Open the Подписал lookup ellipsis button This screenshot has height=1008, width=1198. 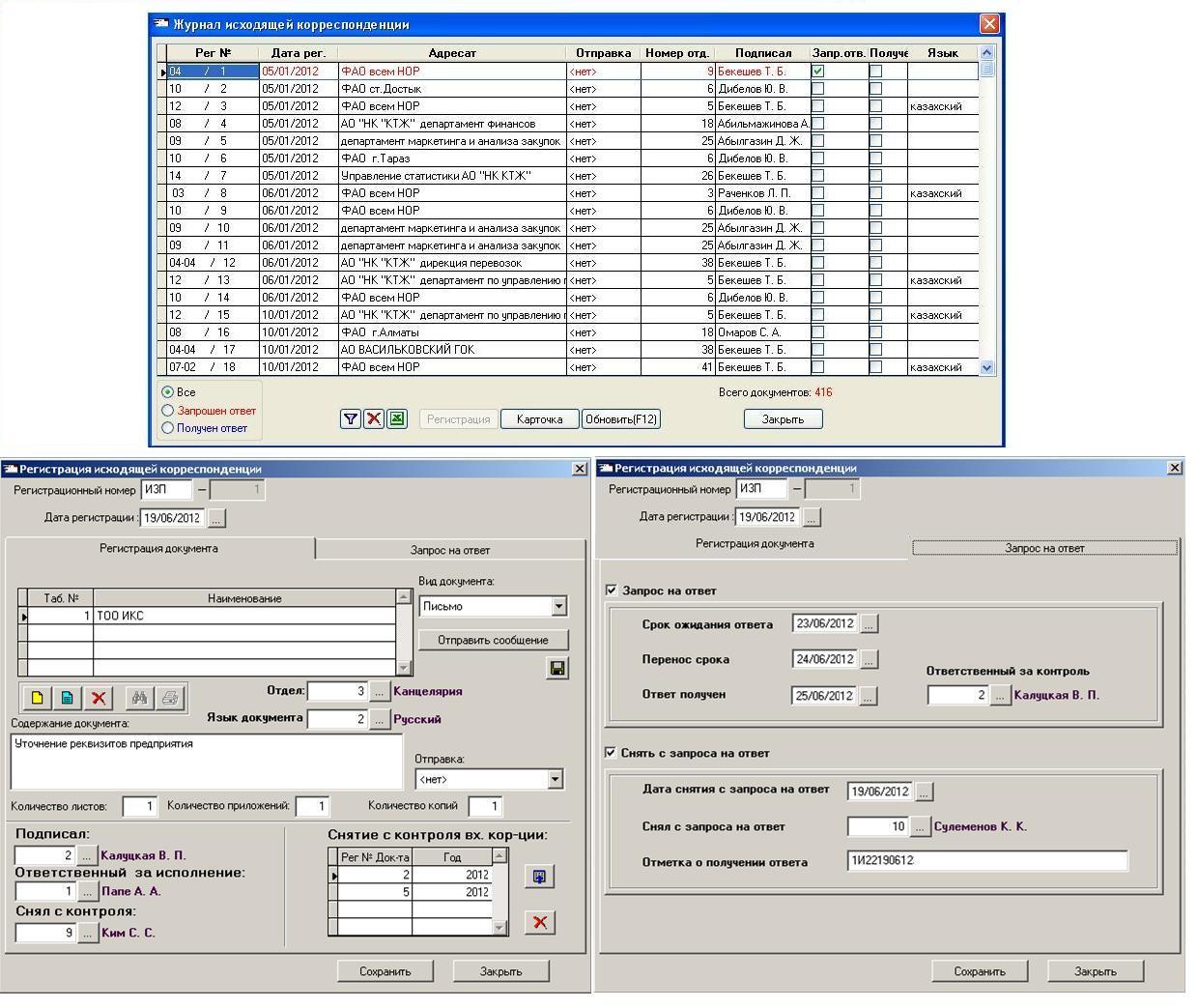click(x=87, y=855)
